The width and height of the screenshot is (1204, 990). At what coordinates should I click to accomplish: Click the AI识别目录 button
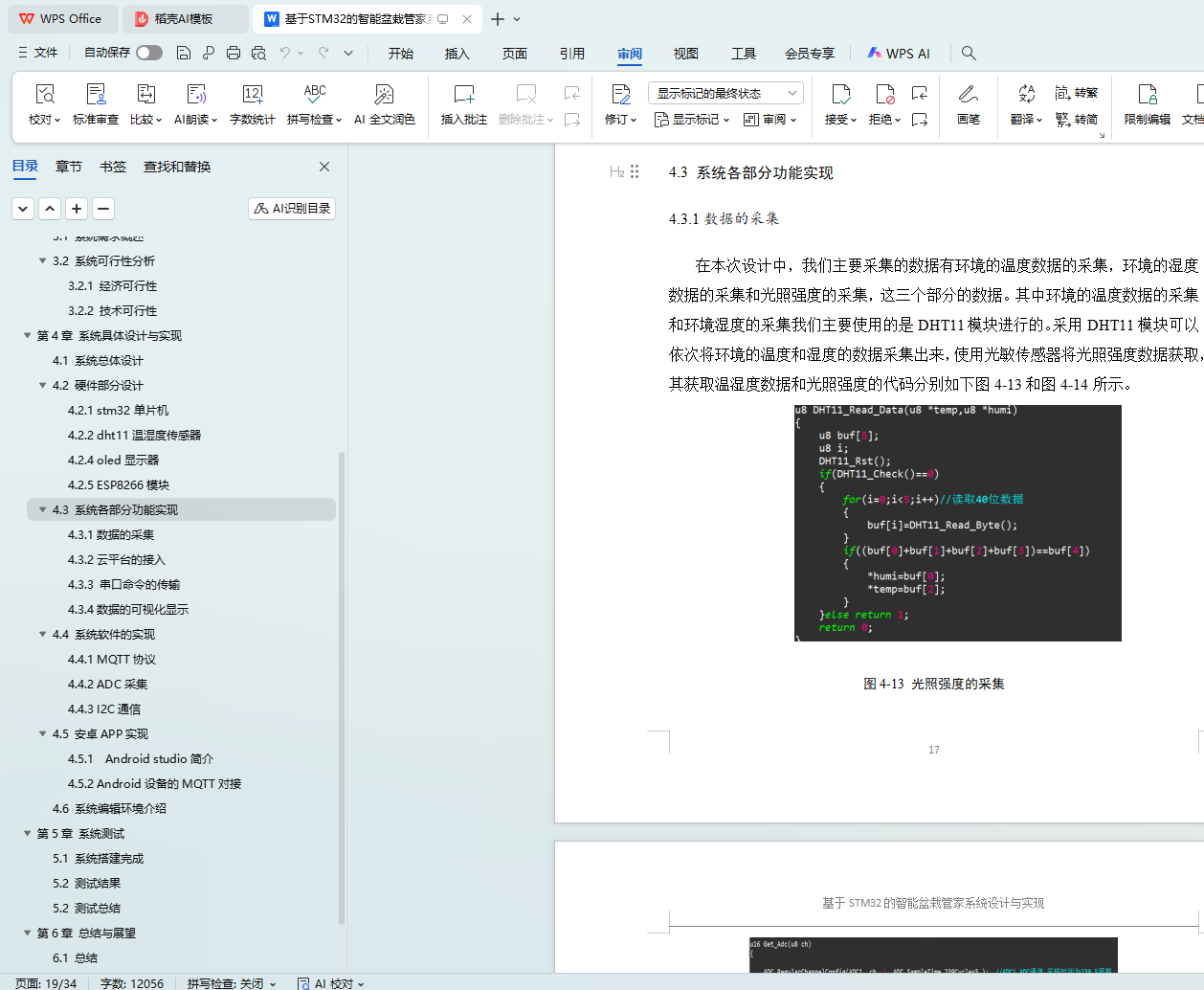click(x=292, y=208)
